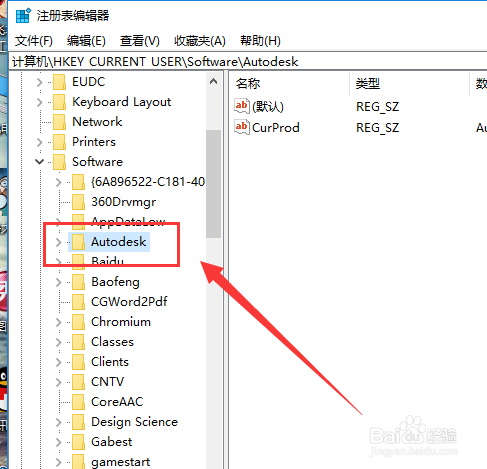Expand the Design Science key

click(x=59, y=422)
